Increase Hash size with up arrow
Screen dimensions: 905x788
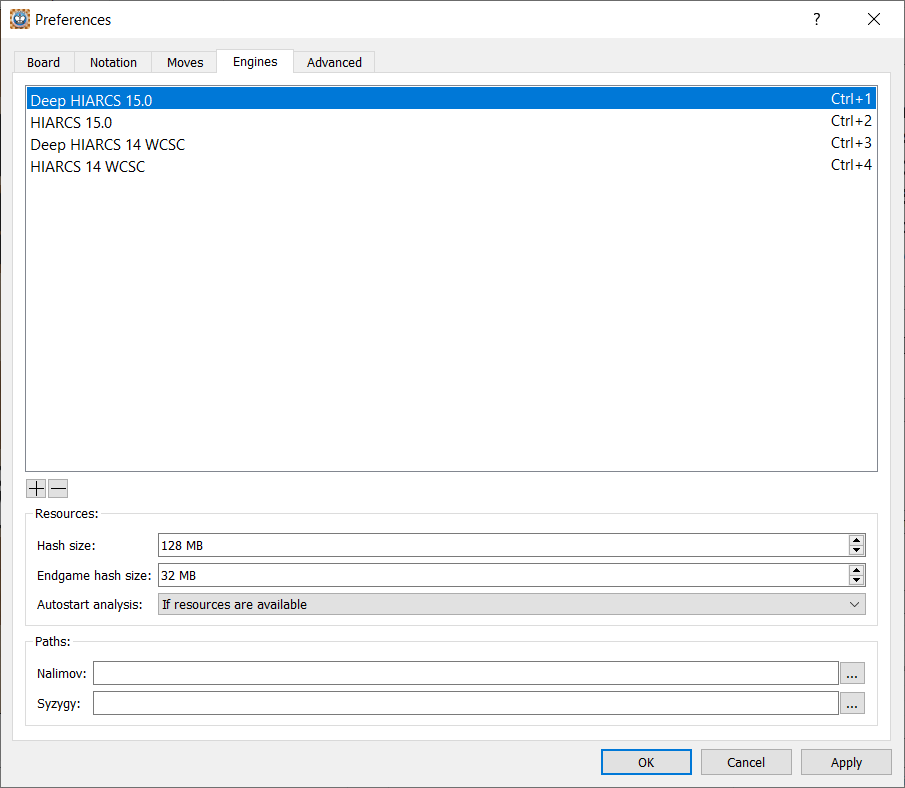pyautogui.click(x=856, y=540)
